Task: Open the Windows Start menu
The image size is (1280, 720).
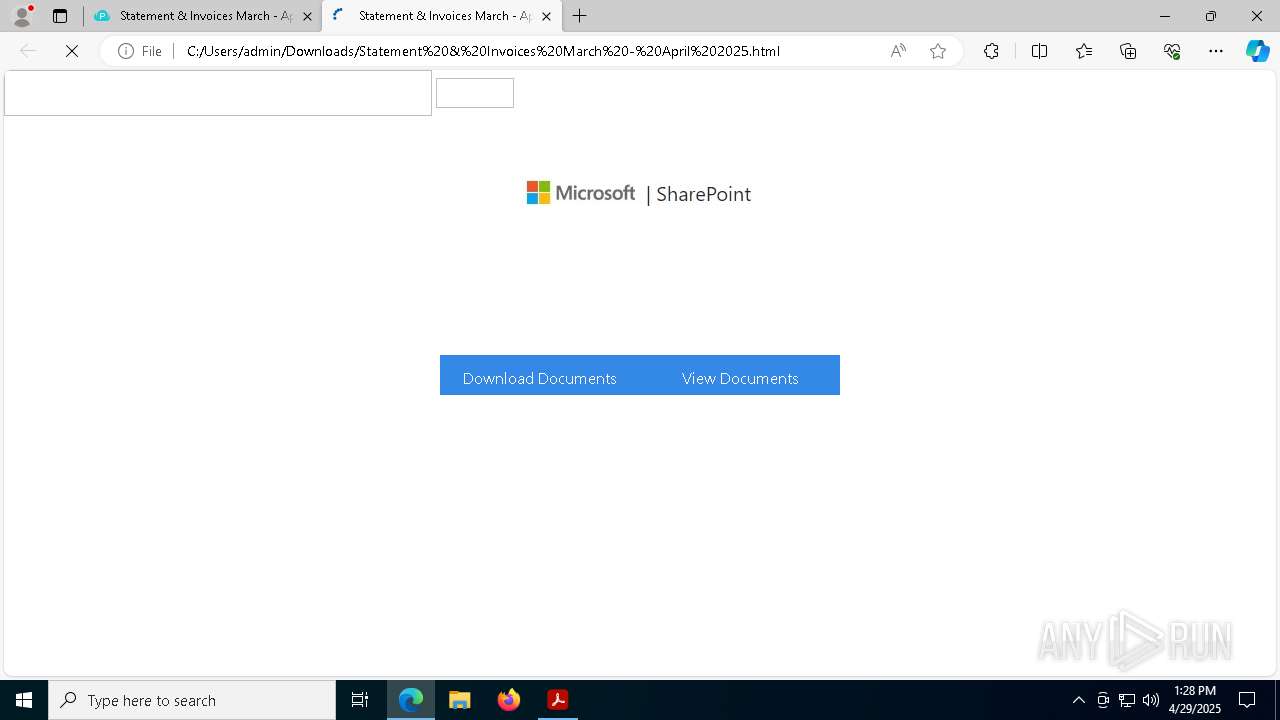Action: pyautogui.click(x=24, y=700)
